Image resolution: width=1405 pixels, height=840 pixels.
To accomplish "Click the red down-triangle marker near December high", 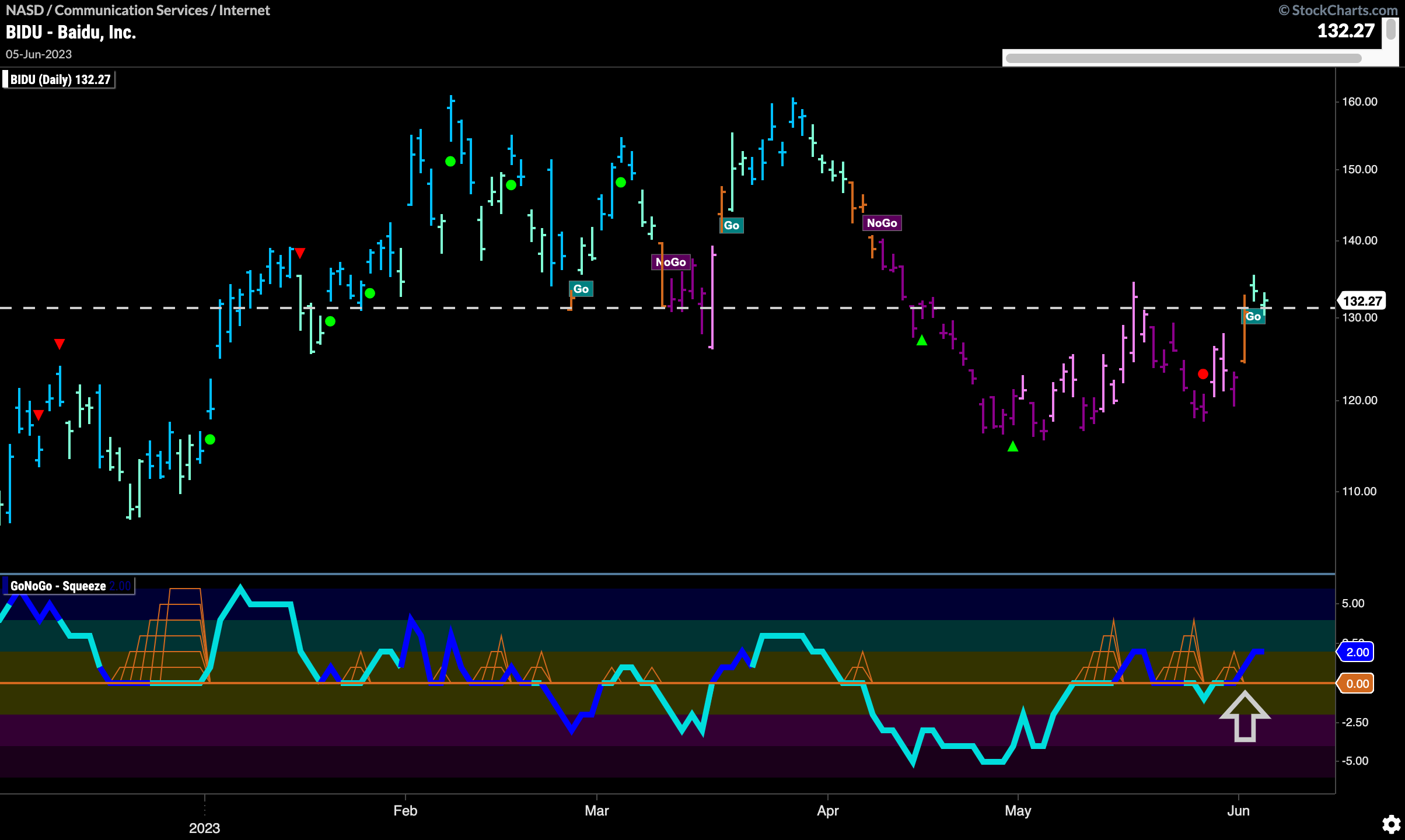I will (x=59, y=344).
